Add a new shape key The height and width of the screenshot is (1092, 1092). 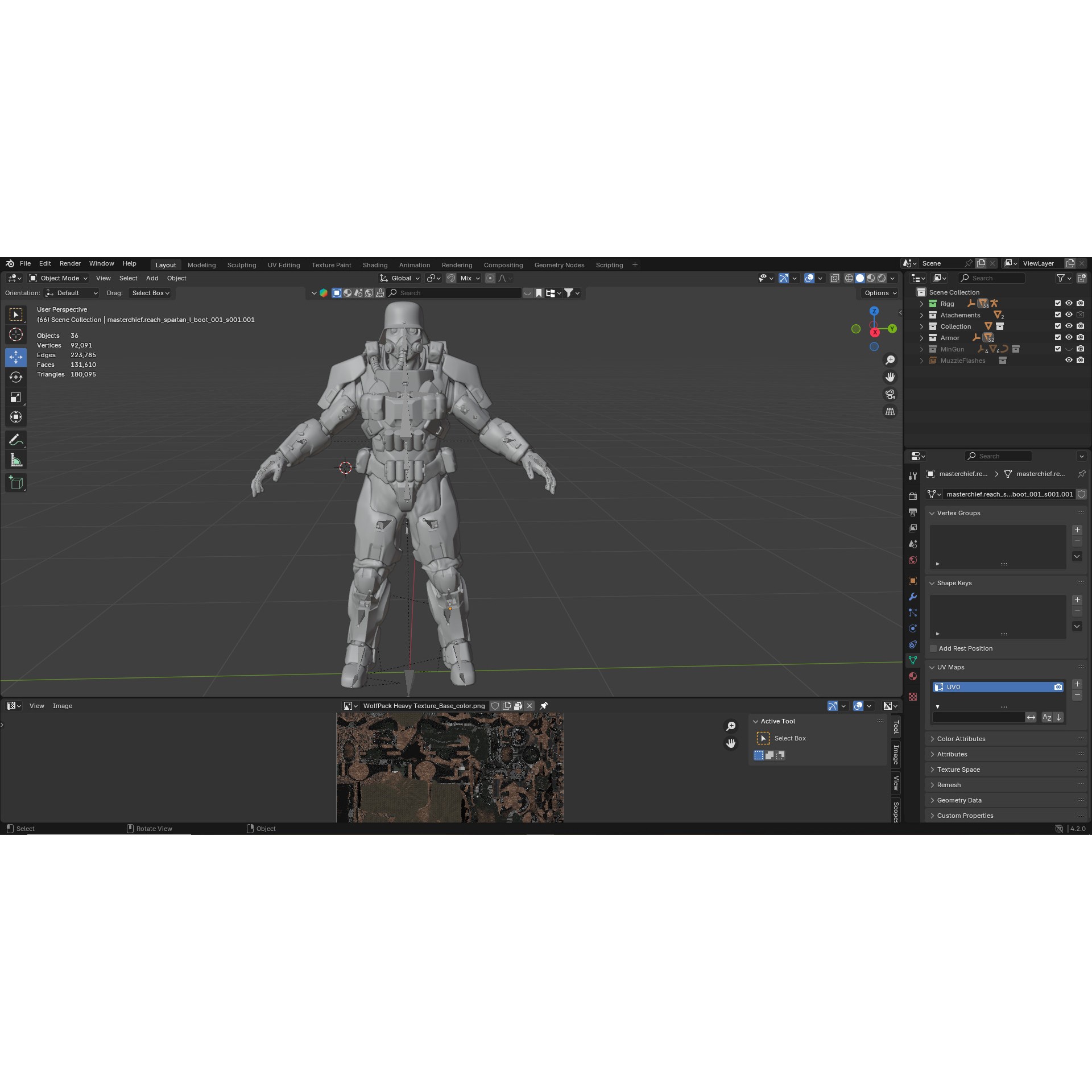coord(1077,600)
